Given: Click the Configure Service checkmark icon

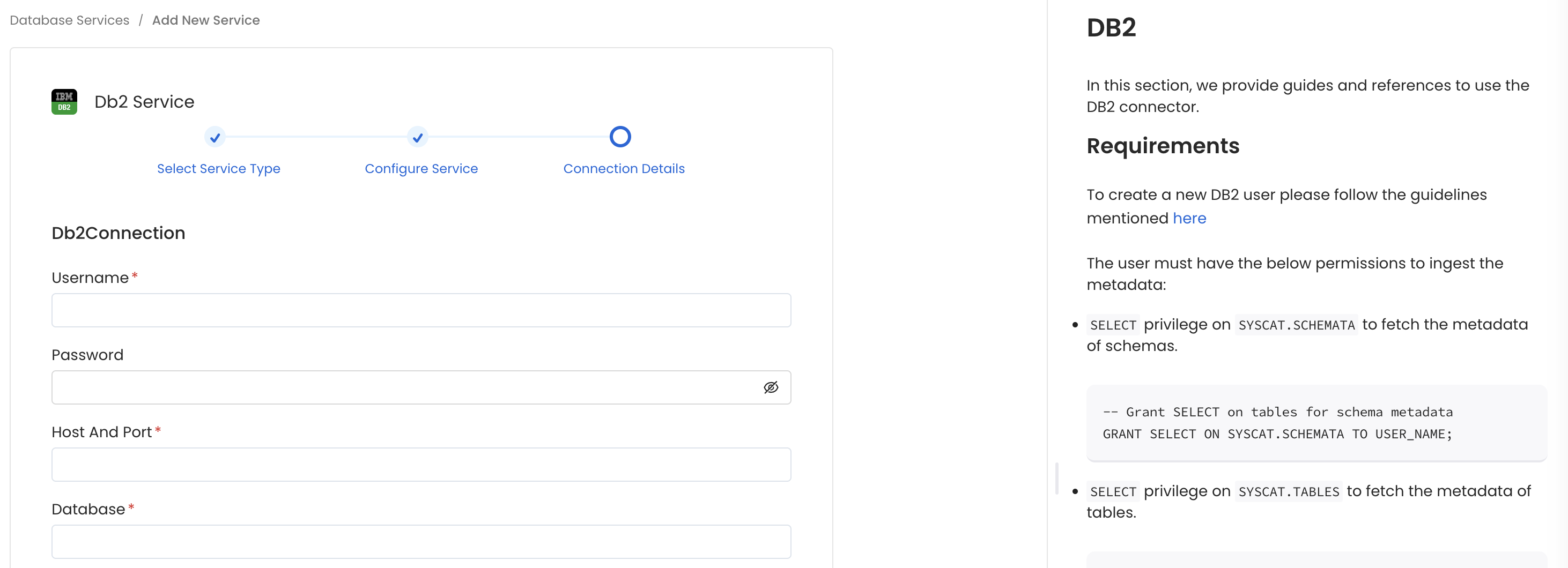Looking at the screenshot, I should [417, 137].
